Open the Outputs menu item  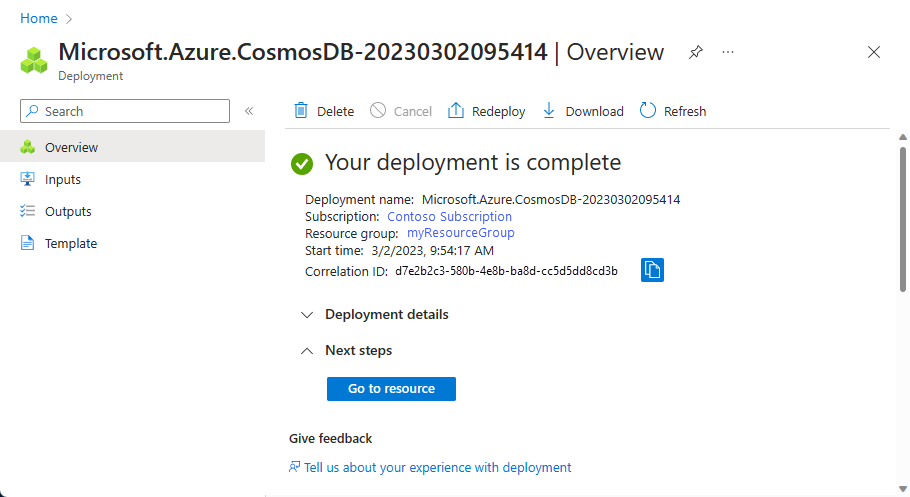[x=68, y=211]
